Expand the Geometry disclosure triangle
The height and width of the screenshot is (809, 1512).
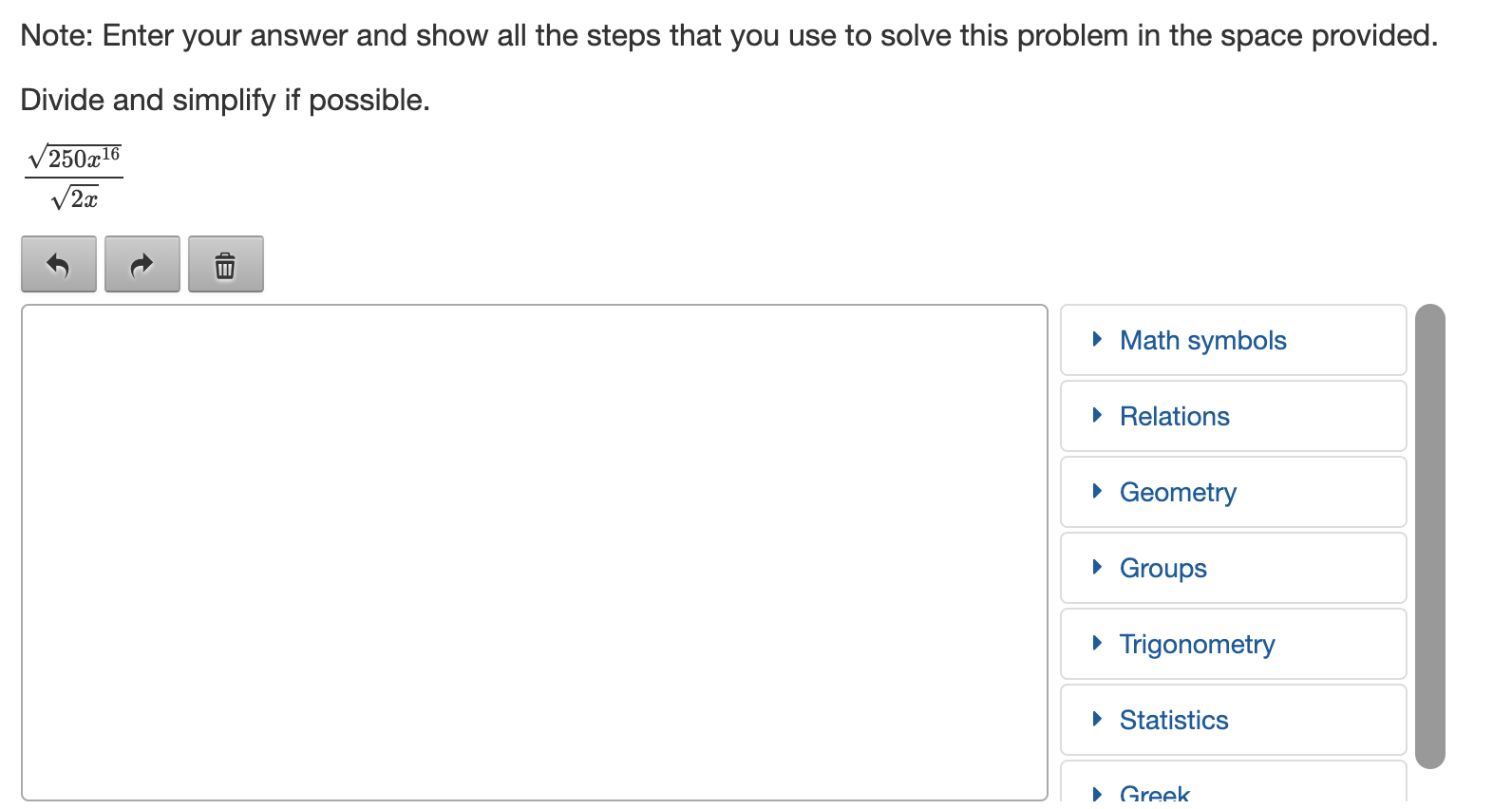tap(1097, 491)
